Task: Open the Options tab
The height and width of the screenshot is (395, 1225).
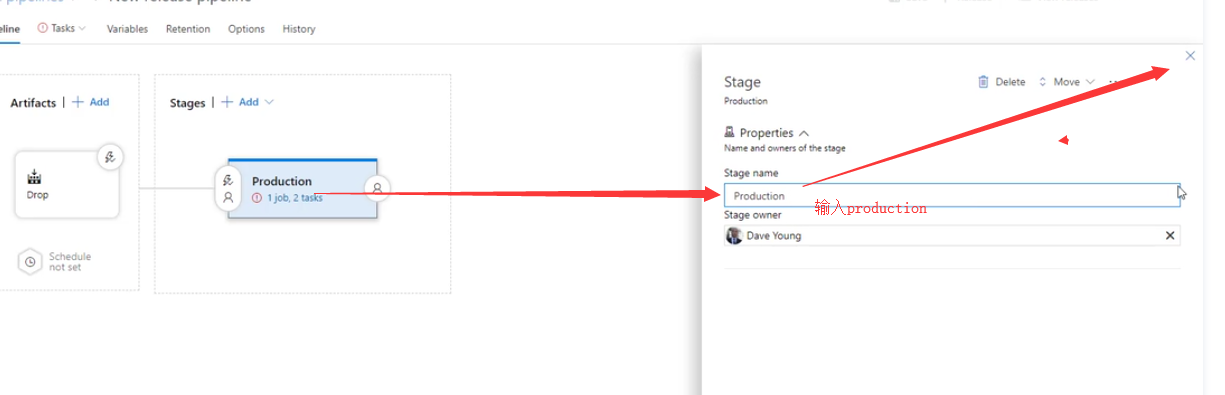Action: tap(246, 29)
